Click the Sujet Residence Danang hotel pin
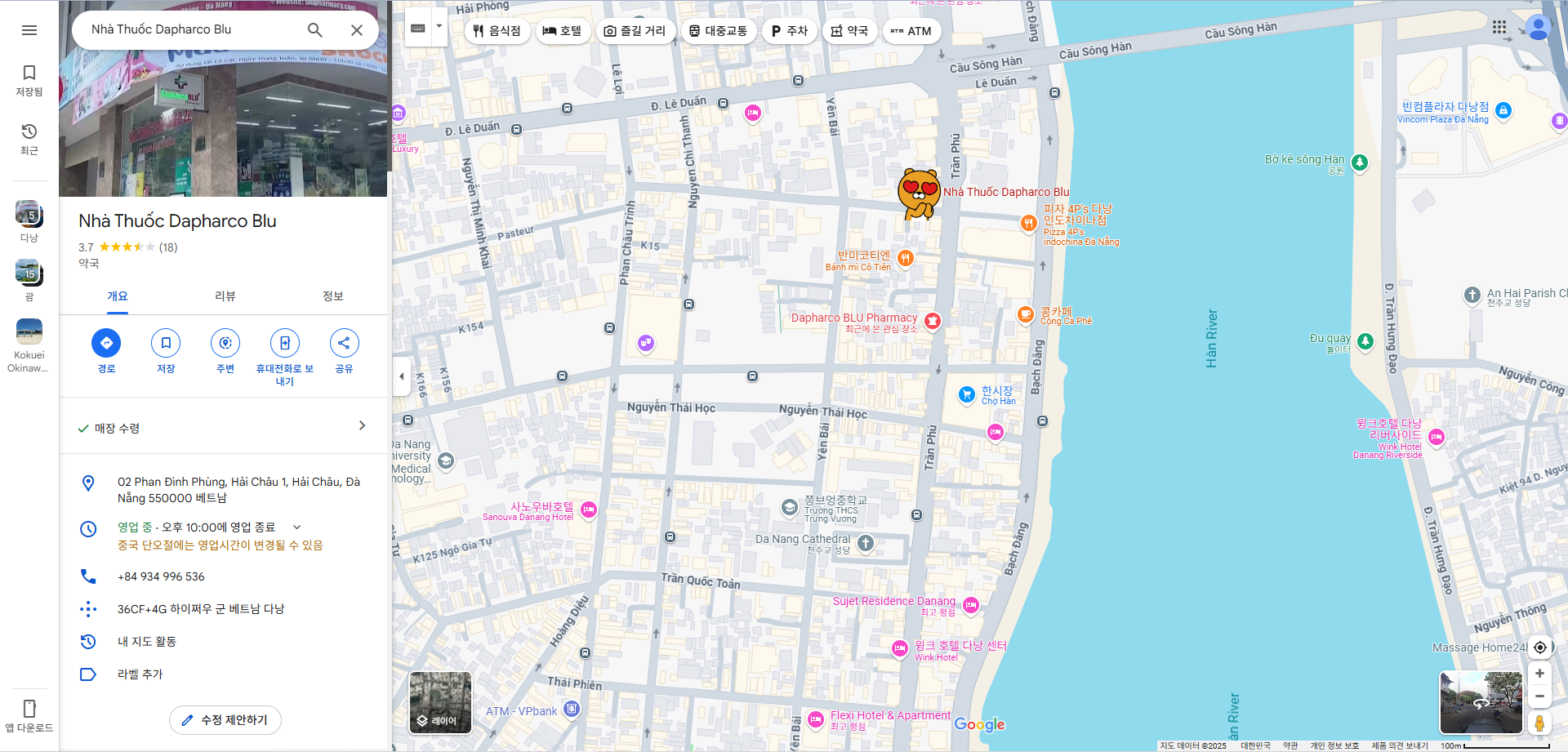 [x=970, y=605]
